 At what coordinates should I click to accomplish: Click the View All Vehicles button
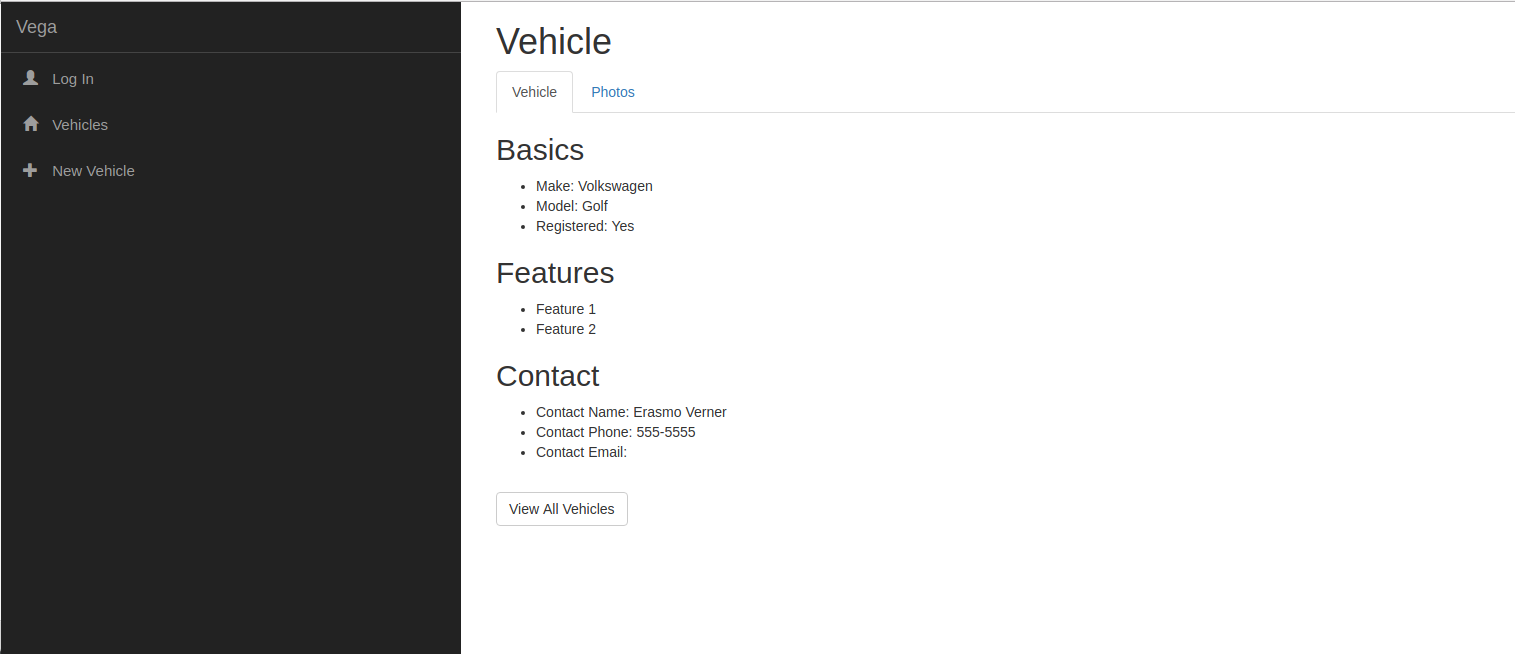pyautogui.click(x=561, y=509)
